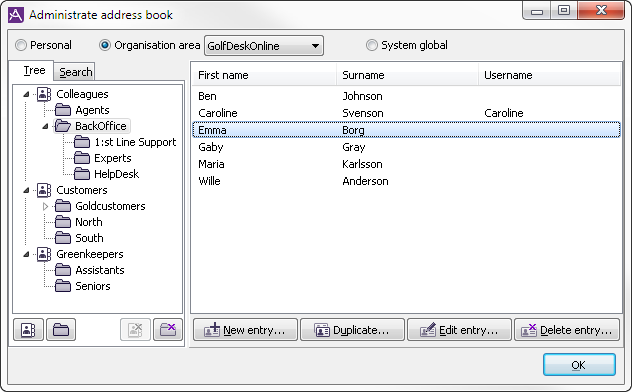Click the Caroline username cell
The image size is (632, 392).
(x=504, y=113)
